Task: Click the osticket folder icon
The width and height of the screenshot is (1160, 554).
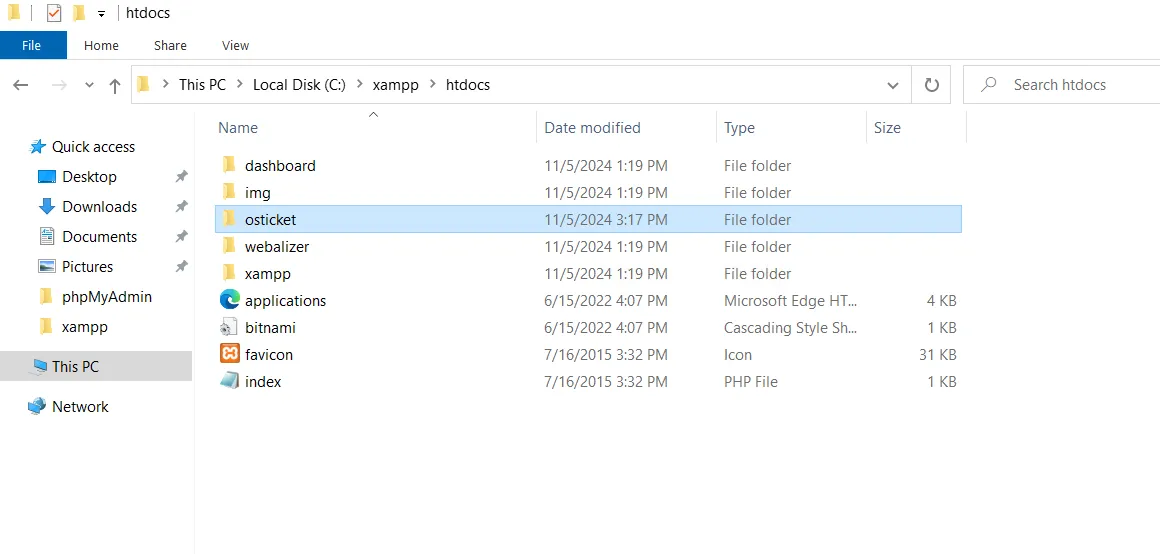Action: 229,219
